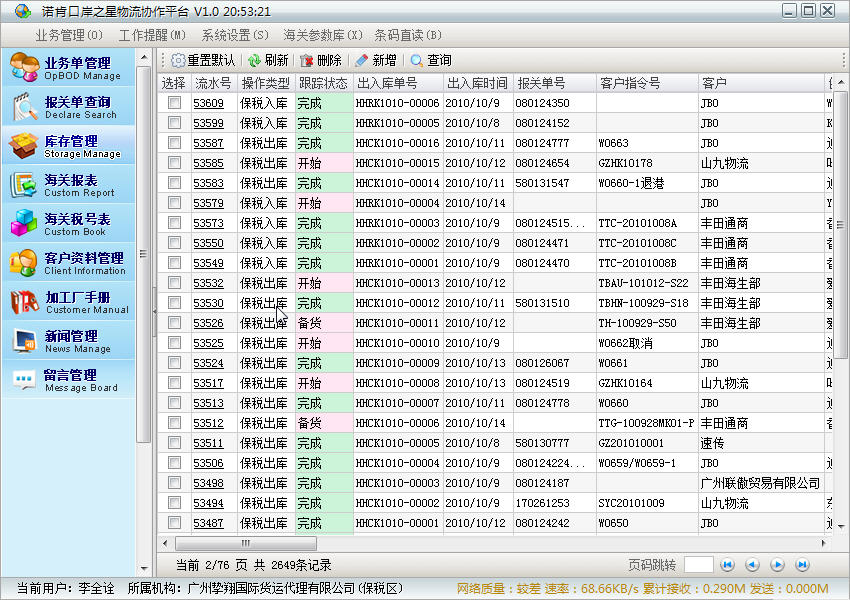Open 业务单管理 OpBOD Manage sidebar icon
Viewport: 850px width, 600px height.
tap(25, 68)
